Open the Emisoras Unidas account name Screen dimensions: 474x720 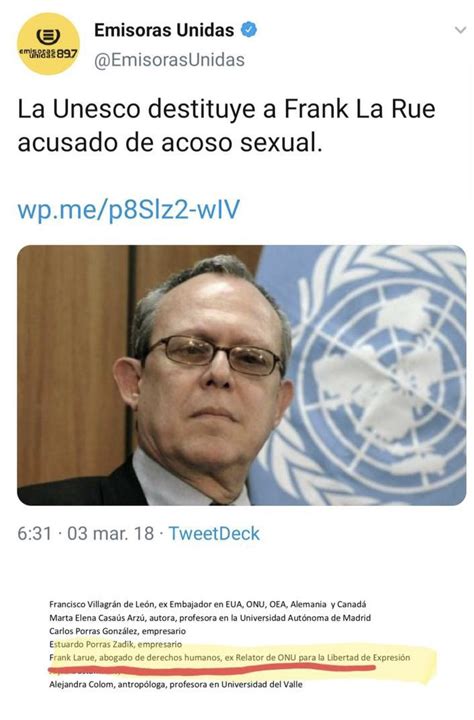pyautogui.click(x=164, y=30)
